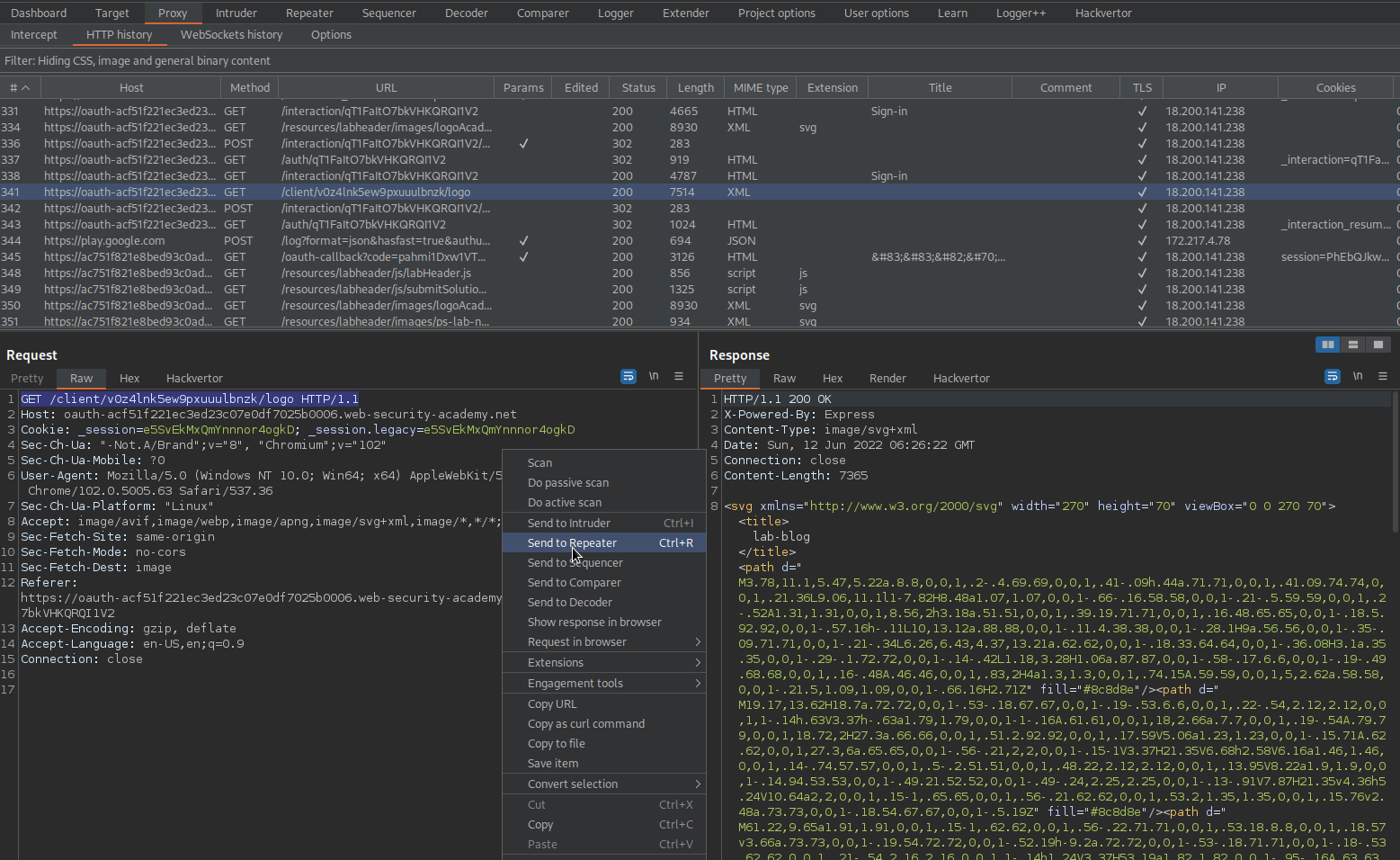This screenshot has height=860, width=1400.
Task: Select Do active scan menu entry
Action: (604, 503)
